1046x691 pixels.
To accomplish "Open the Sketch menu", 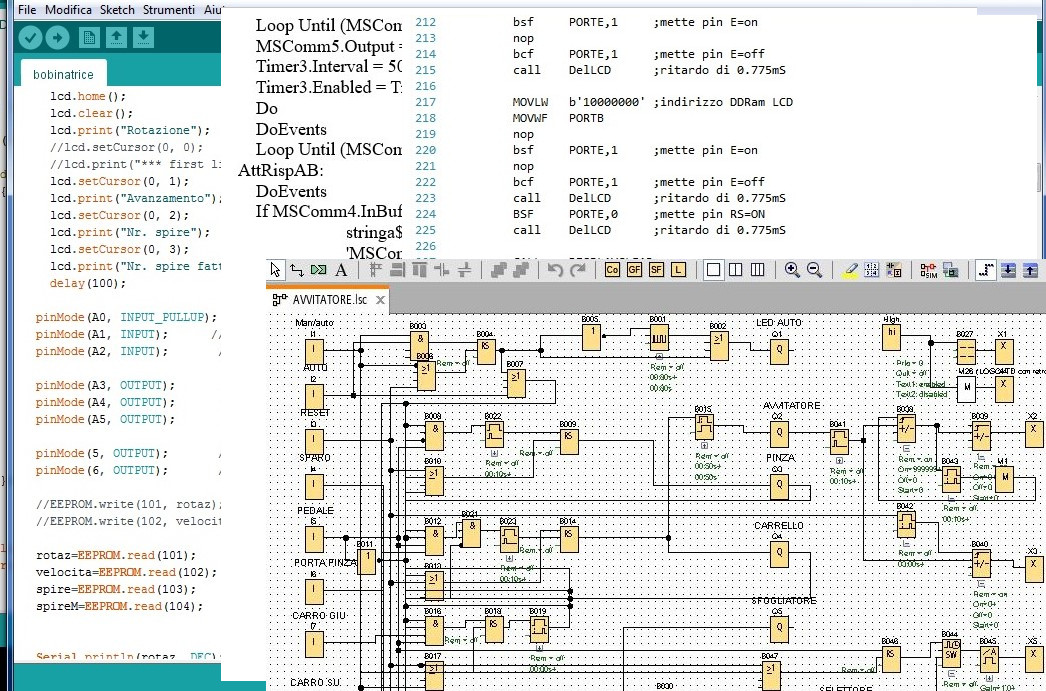I will pyautogui.click(x=117, y=9).
